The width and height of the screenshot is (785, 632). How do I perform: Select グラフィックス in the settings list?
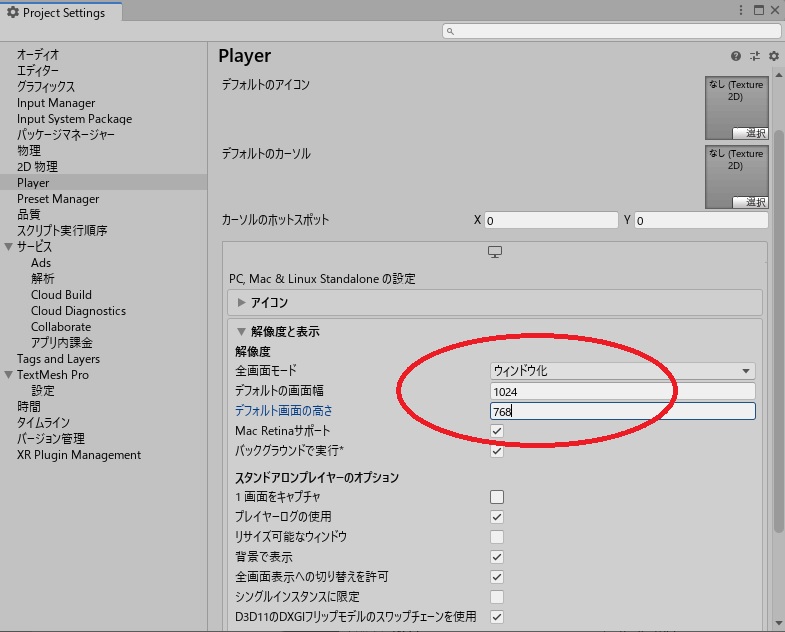[x=46, y=87]
